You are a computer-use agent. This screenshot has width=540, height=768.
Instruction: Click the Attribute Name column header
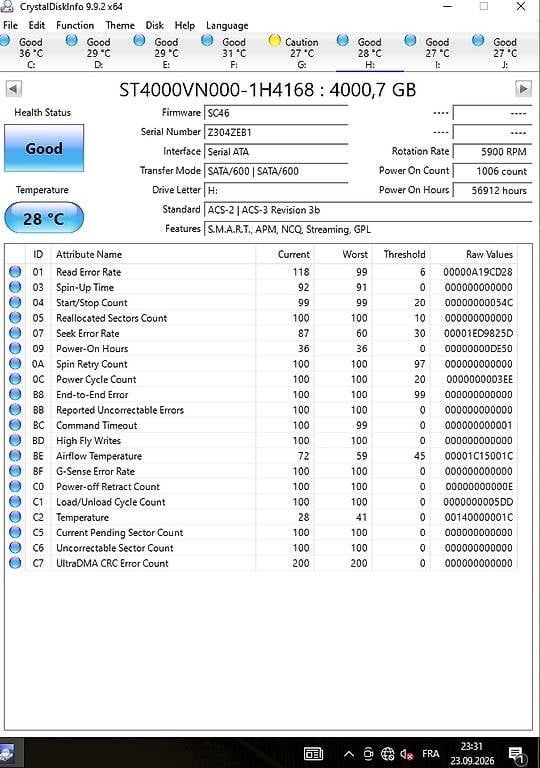153,254
